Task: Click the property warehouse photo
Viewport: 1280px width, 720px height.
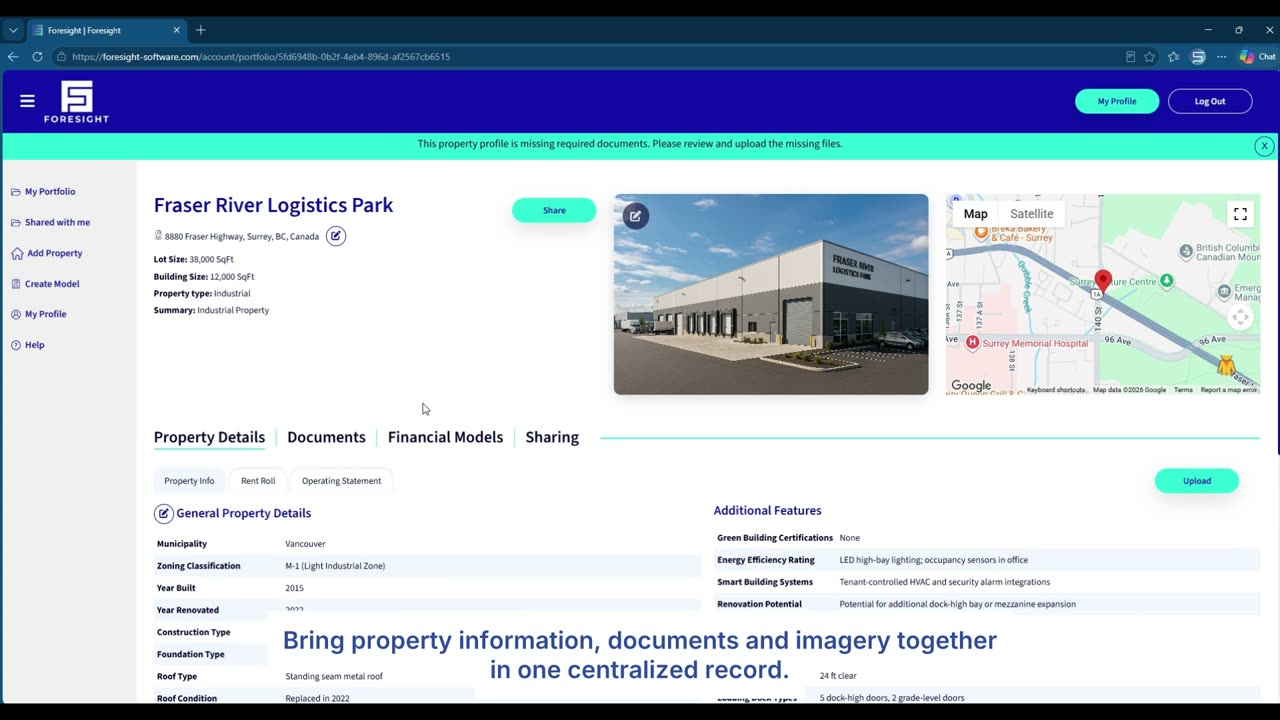Action: coord(771,294)
